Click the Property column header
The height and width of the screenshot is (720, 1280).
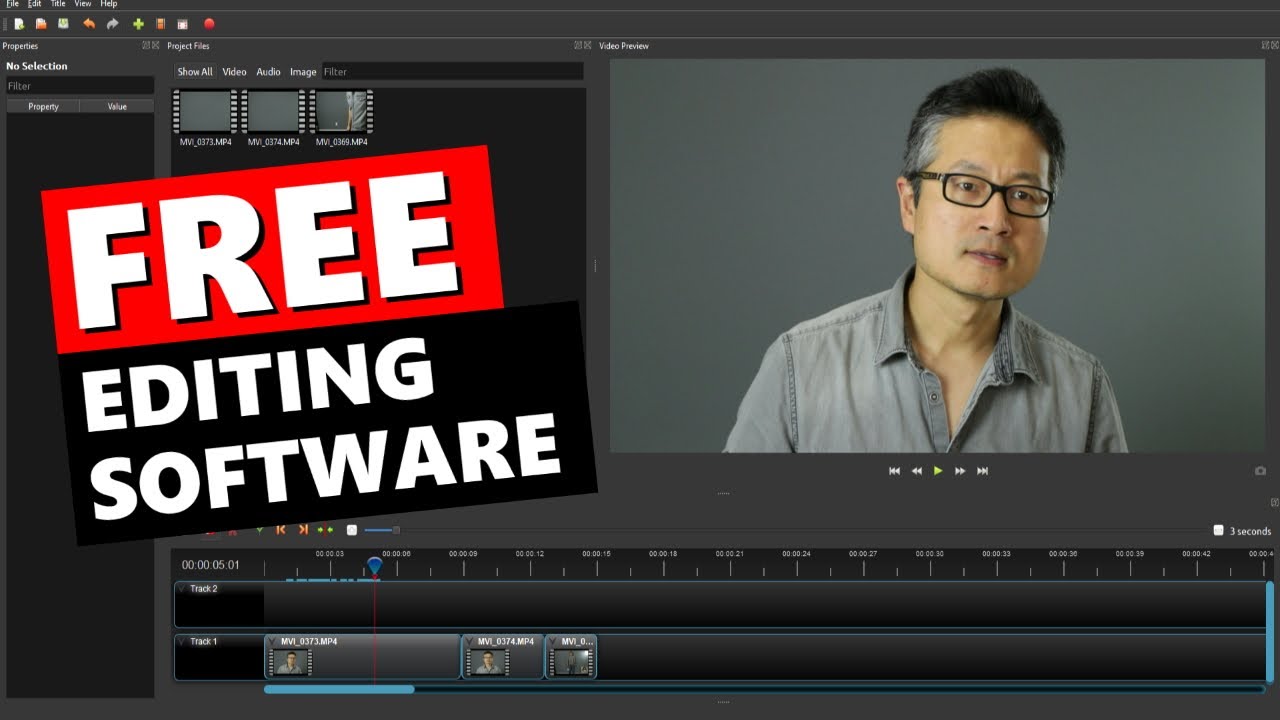43,106
